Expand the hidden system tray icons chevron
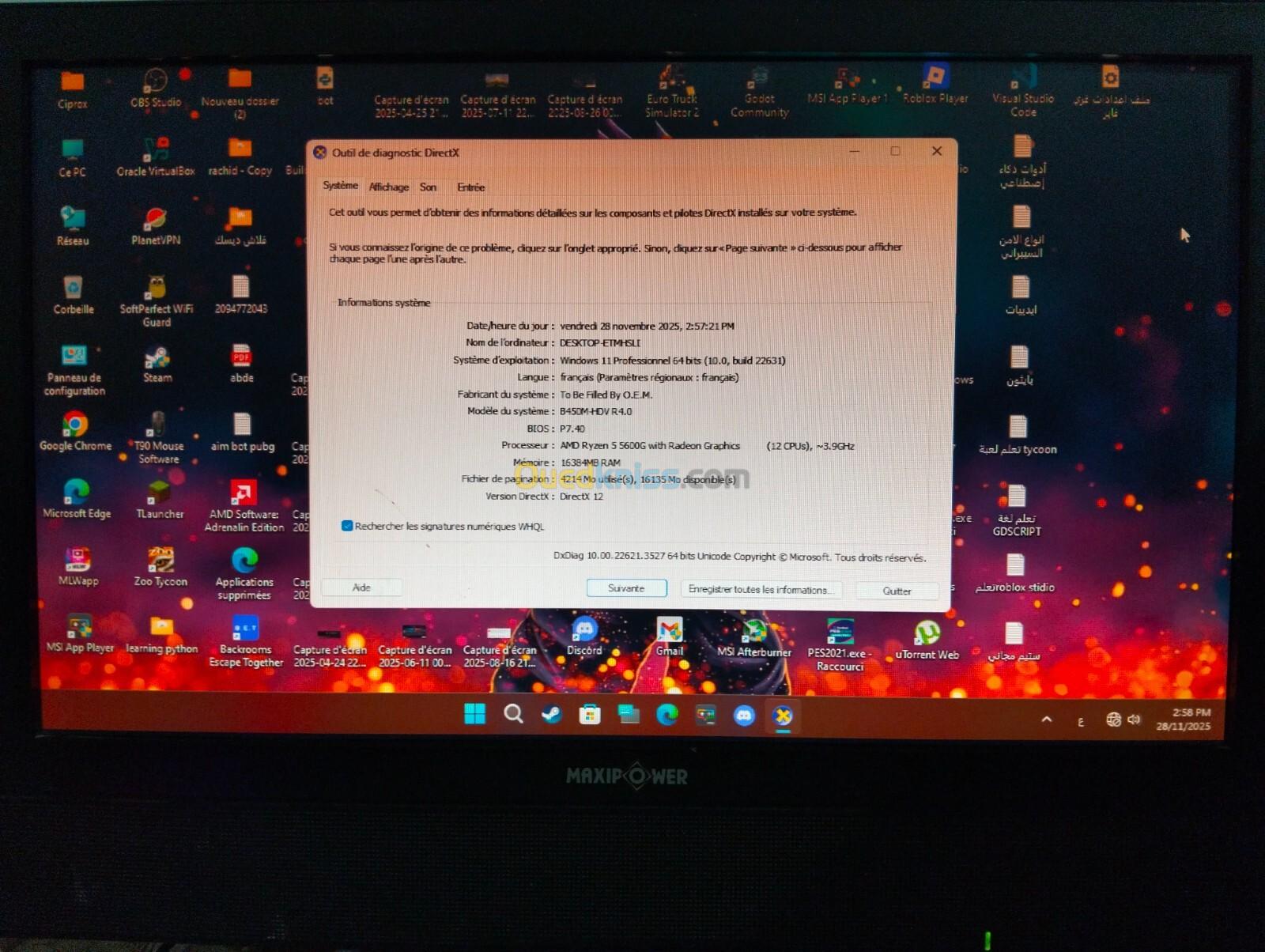Screen dimensions: 1265x952 click(1047, 720)
